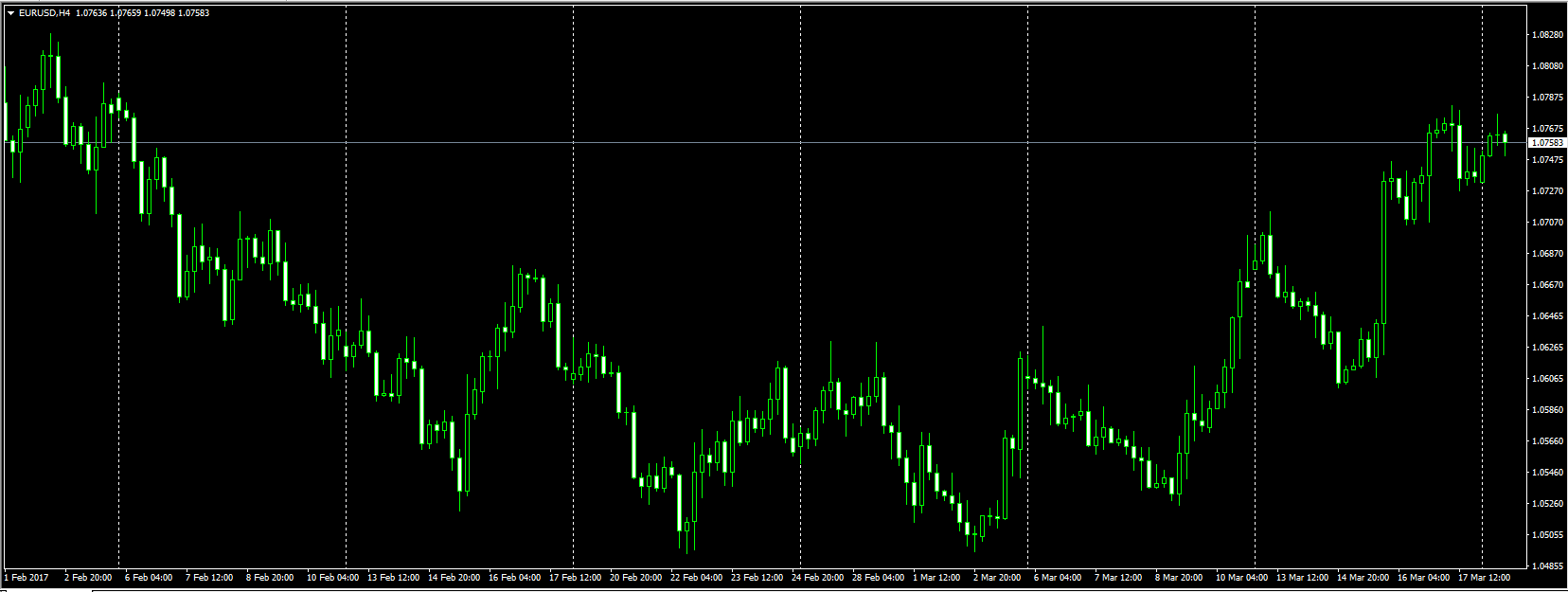Click the 8 Mar 20:00 time label

click(1179, 577)
